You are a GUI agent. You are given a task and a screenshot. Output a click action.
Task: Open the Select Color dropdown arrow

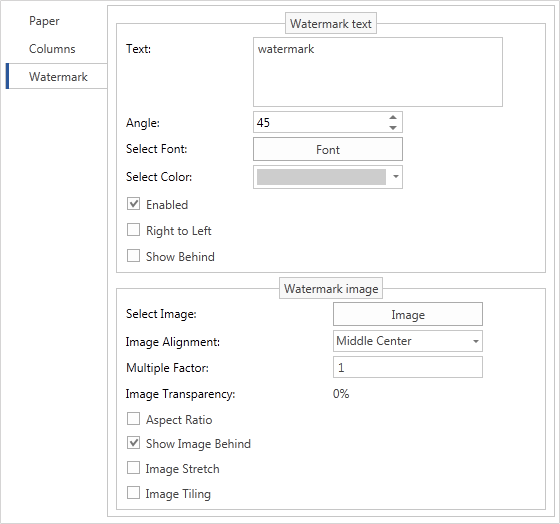[395, 176]
